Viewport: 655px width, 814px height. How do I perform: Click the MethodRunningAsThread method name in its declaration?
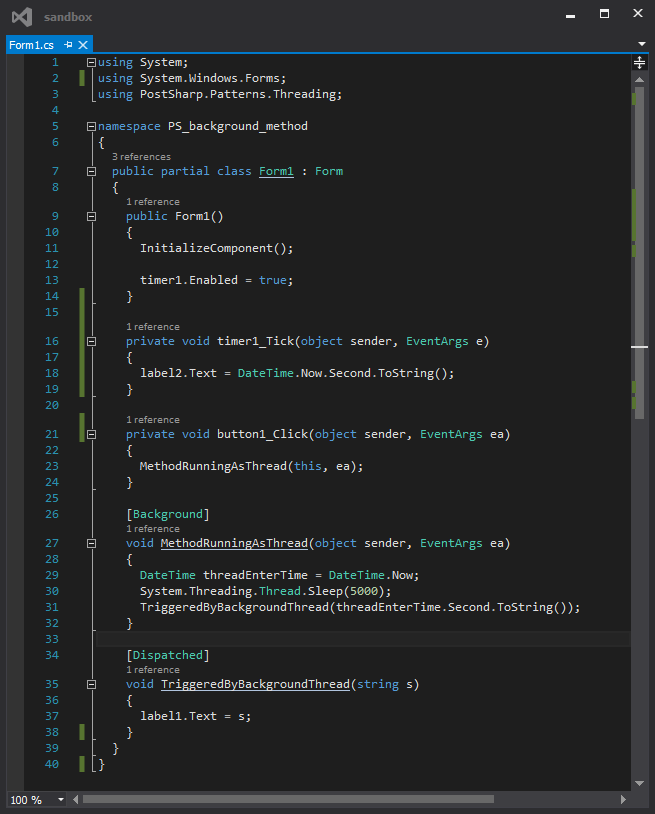coord(234,543)
